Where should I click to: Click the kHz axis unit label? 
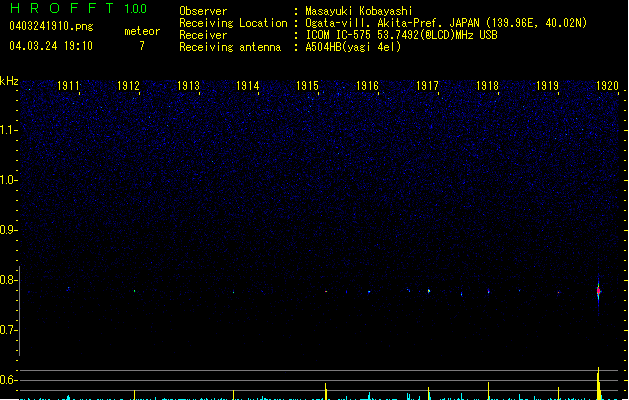pyautogui.click(x=9, y=80)
